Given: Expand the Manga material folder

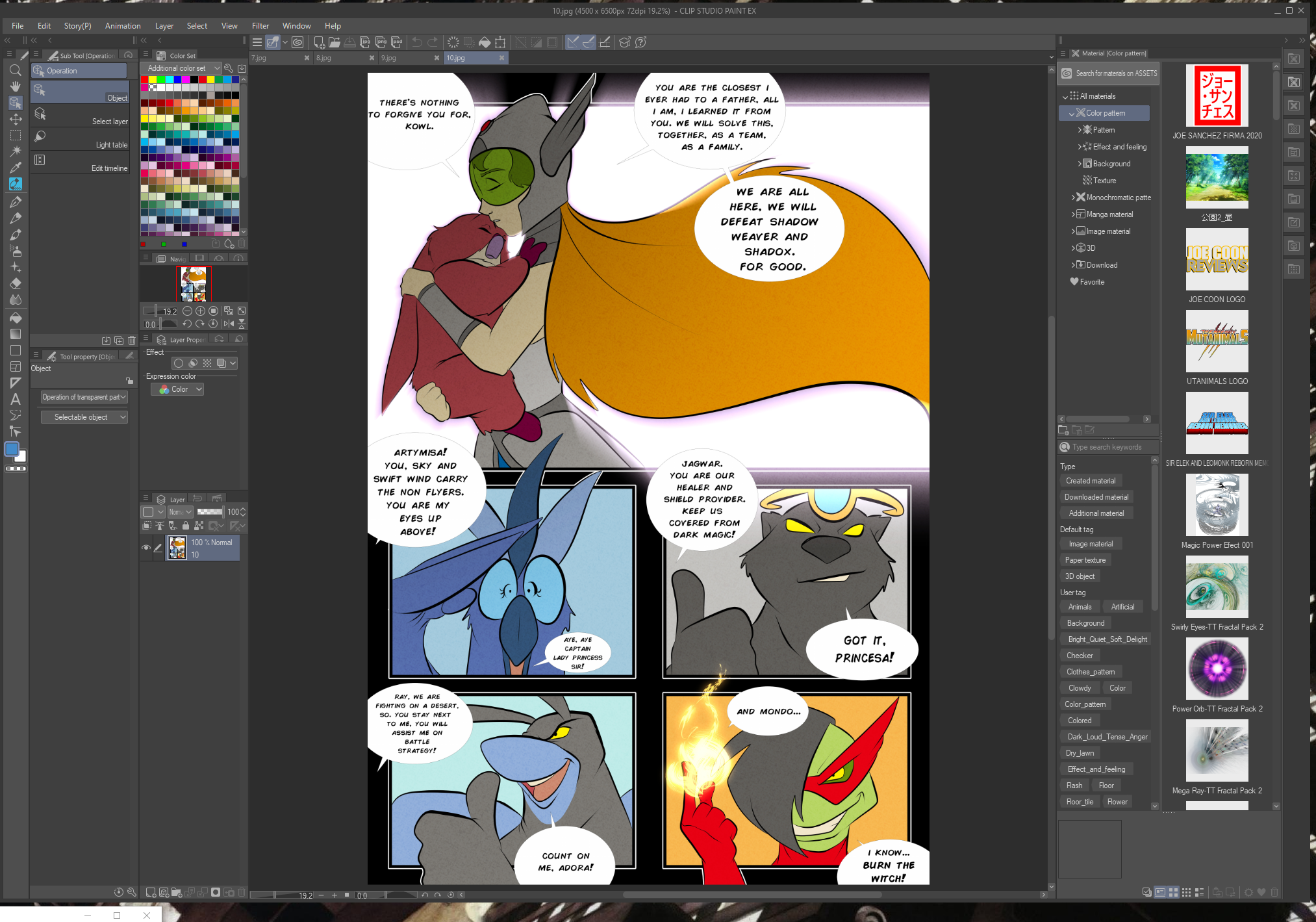Looking at the screenshot, I should click(1073, 214).
